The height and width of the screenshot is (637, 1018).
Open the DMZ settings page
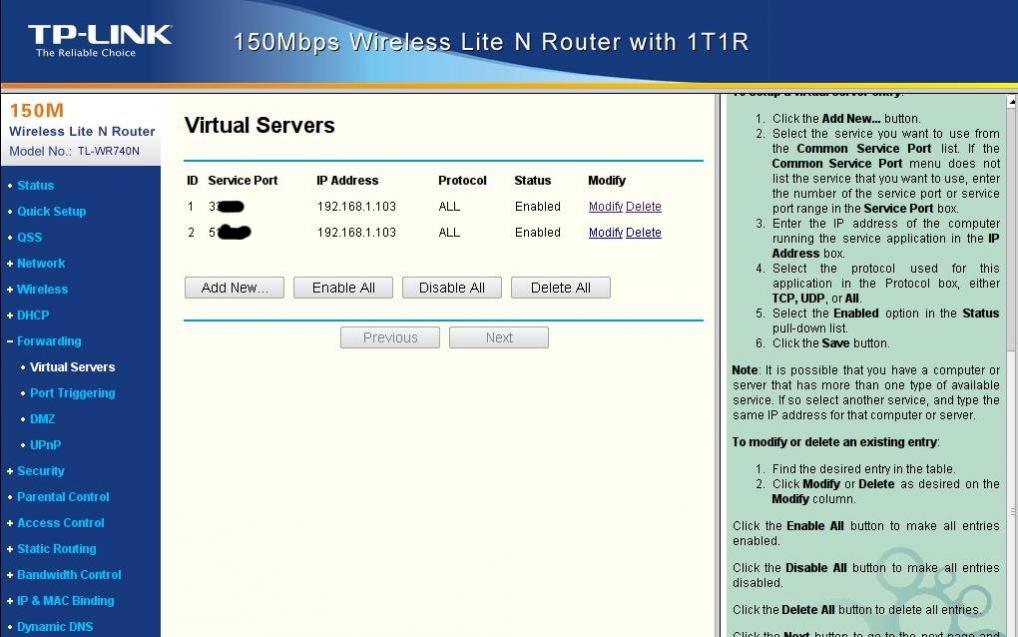coord(42,419)
